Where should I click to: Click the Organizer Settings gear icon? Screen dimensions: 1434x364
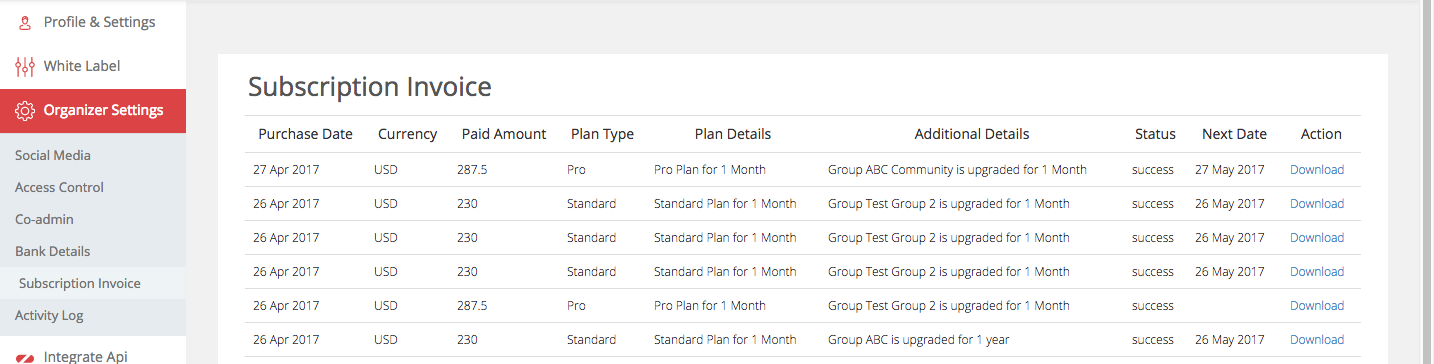pyautogui.click(x=25, y=110)
